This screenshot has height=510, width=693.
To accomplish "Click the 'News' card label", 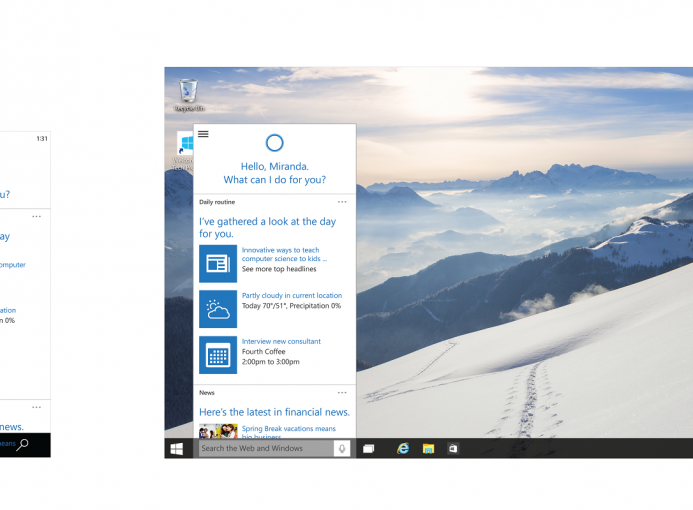I will tap(207, 392).
